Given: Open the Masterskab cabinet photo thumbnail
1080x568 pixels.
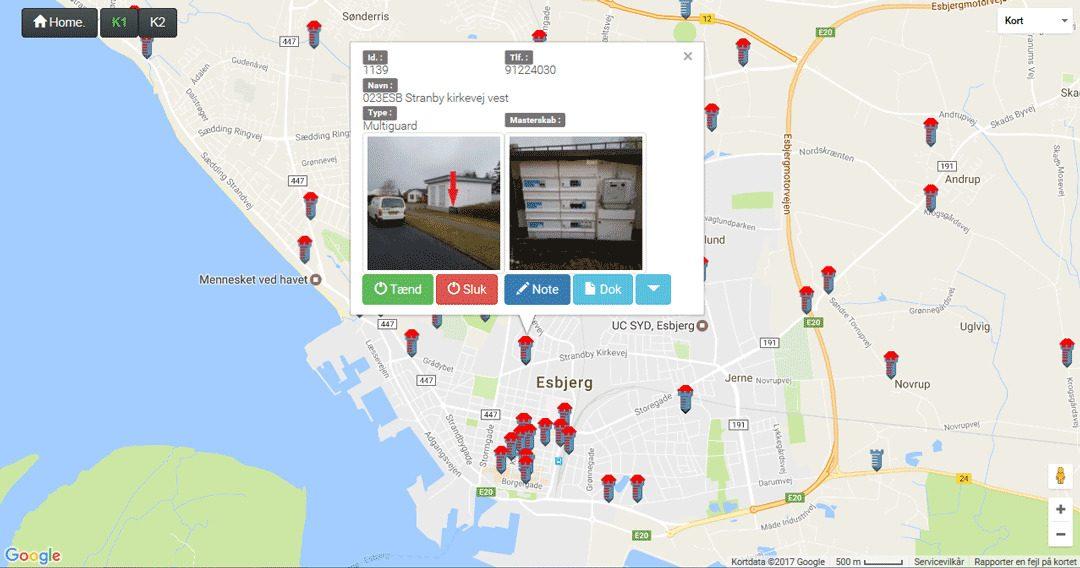Looking at the screenshot, I should (576, 202).
